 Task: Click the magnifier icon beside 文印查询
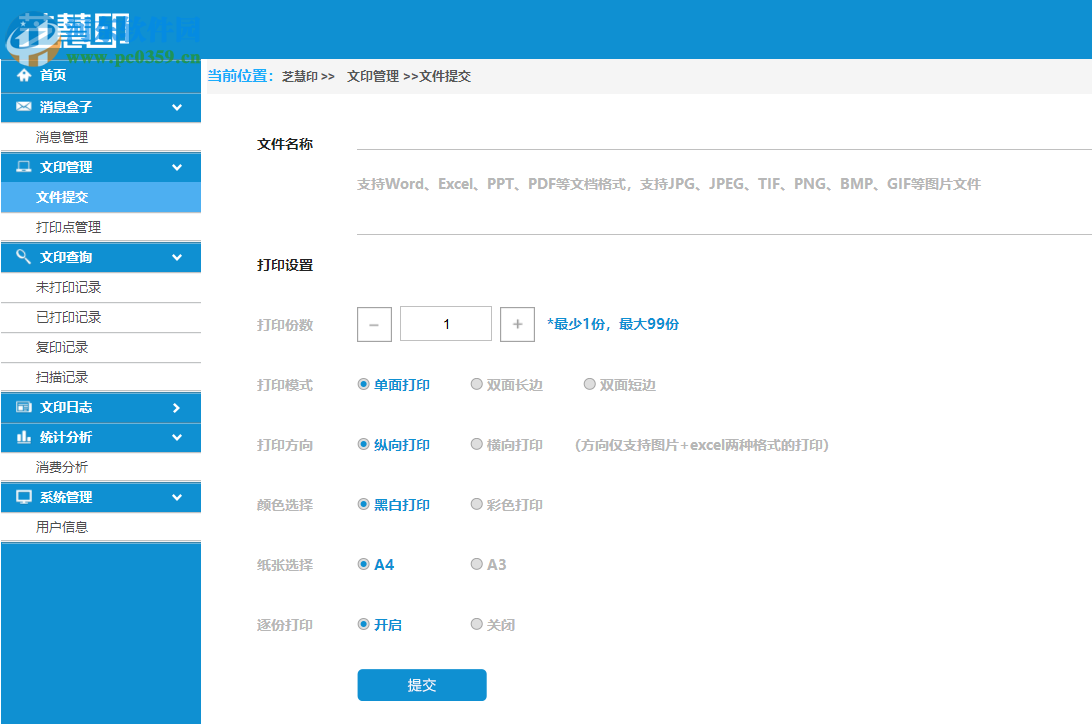pos(22,257)
